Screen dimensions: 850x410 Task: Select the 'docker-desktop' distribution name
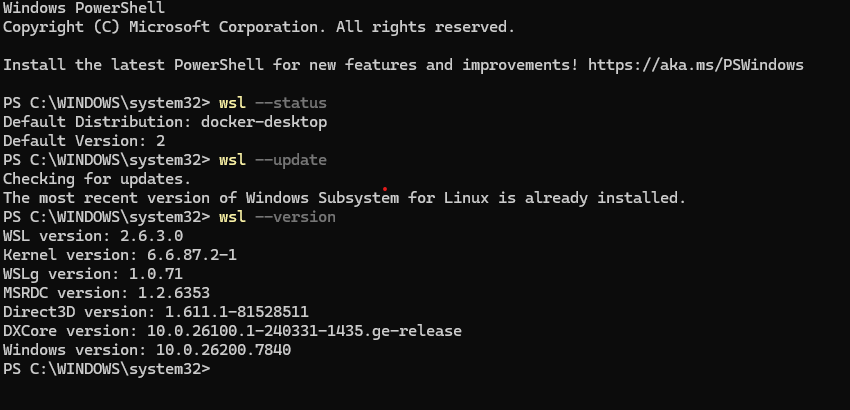[x=262, y=122]
